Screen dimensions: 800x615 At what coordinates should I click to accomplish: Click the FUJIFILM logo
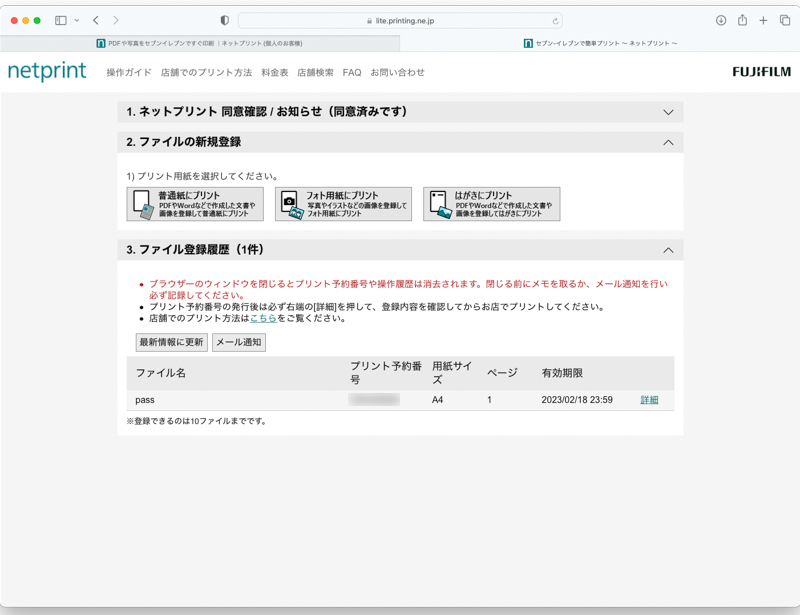763,71
